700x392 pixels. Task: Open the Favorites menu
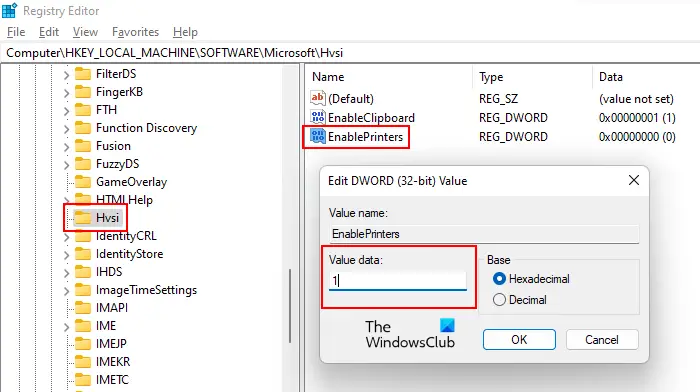[x=135, y=32]
